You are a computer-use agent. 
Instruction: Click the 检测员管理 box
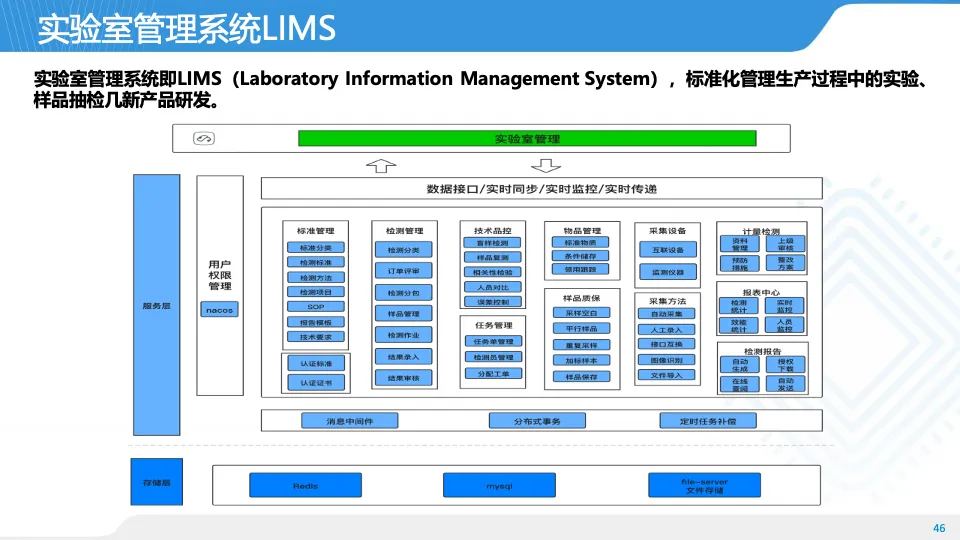tap(493, 357)
